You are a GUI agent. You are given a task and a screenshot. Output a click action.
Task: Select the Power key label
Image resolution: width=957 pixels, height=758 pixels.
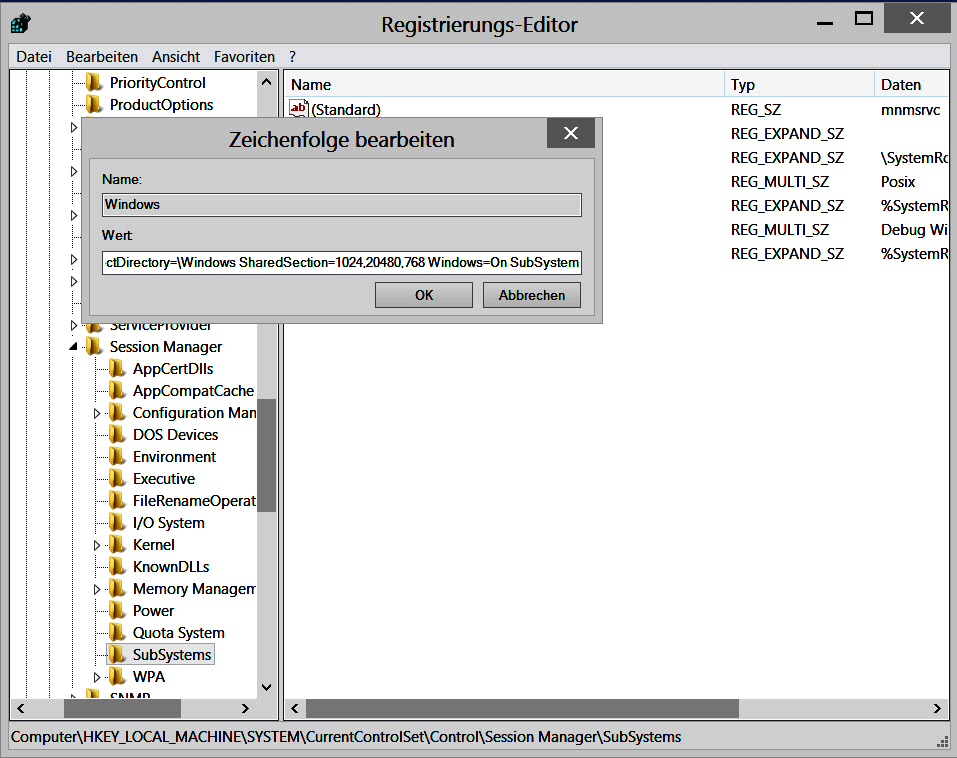click(x=153, y=610)
